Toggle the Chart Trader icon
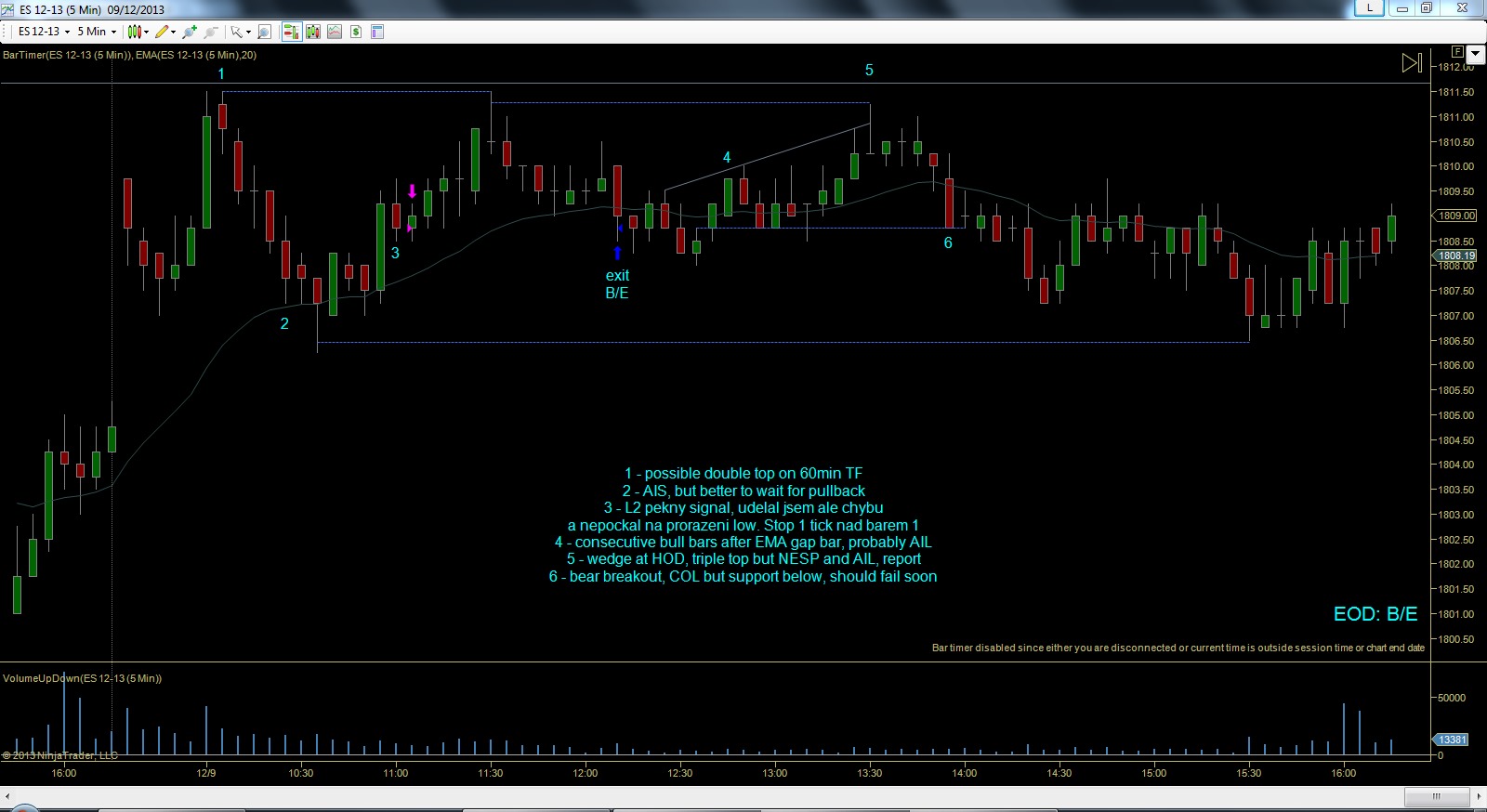The height and width of the screenshot is (812, 1487). click(291, 32)
